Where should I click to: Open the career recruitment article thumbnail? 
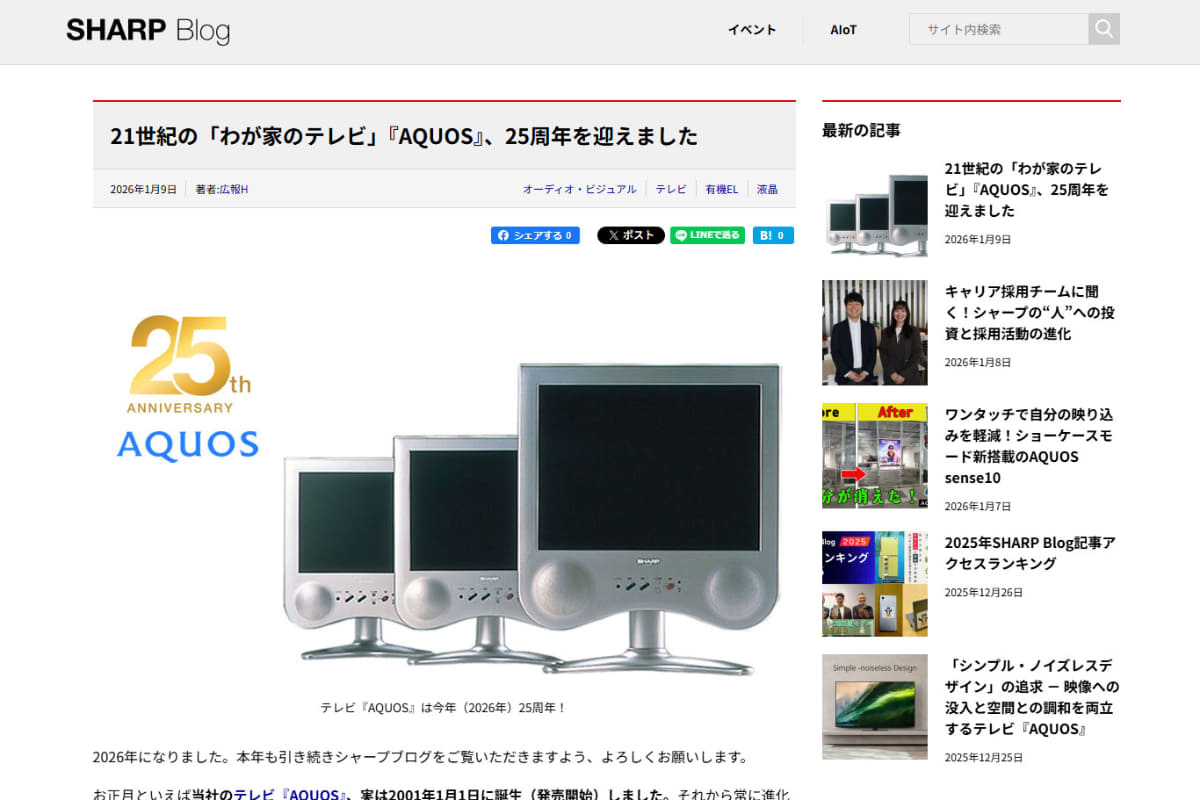click(x=874, y=333)
